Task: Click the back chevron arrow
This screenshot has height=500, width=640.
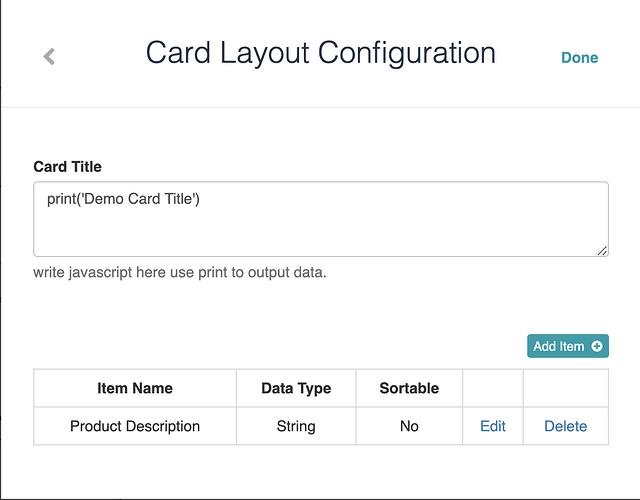Action: [x=49, y=57]
